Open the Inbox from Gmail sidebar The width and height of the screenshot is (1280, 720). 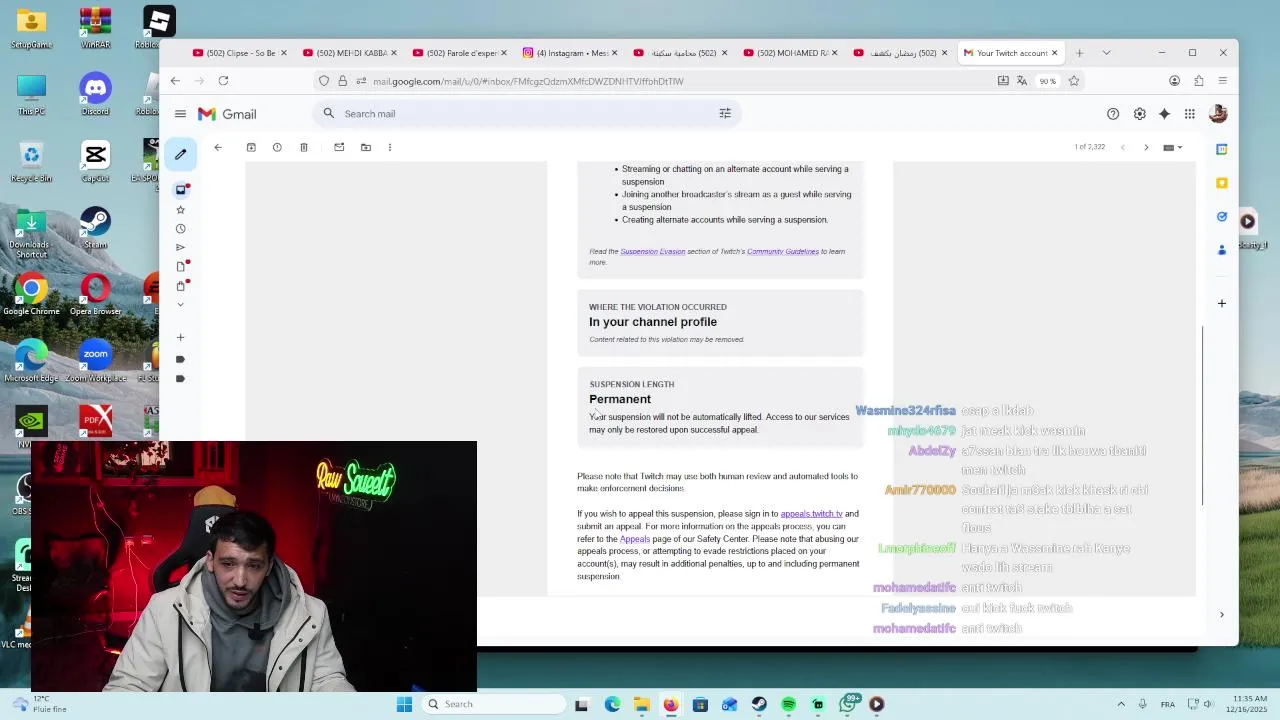pyautogui.click(x=181, y=190)
